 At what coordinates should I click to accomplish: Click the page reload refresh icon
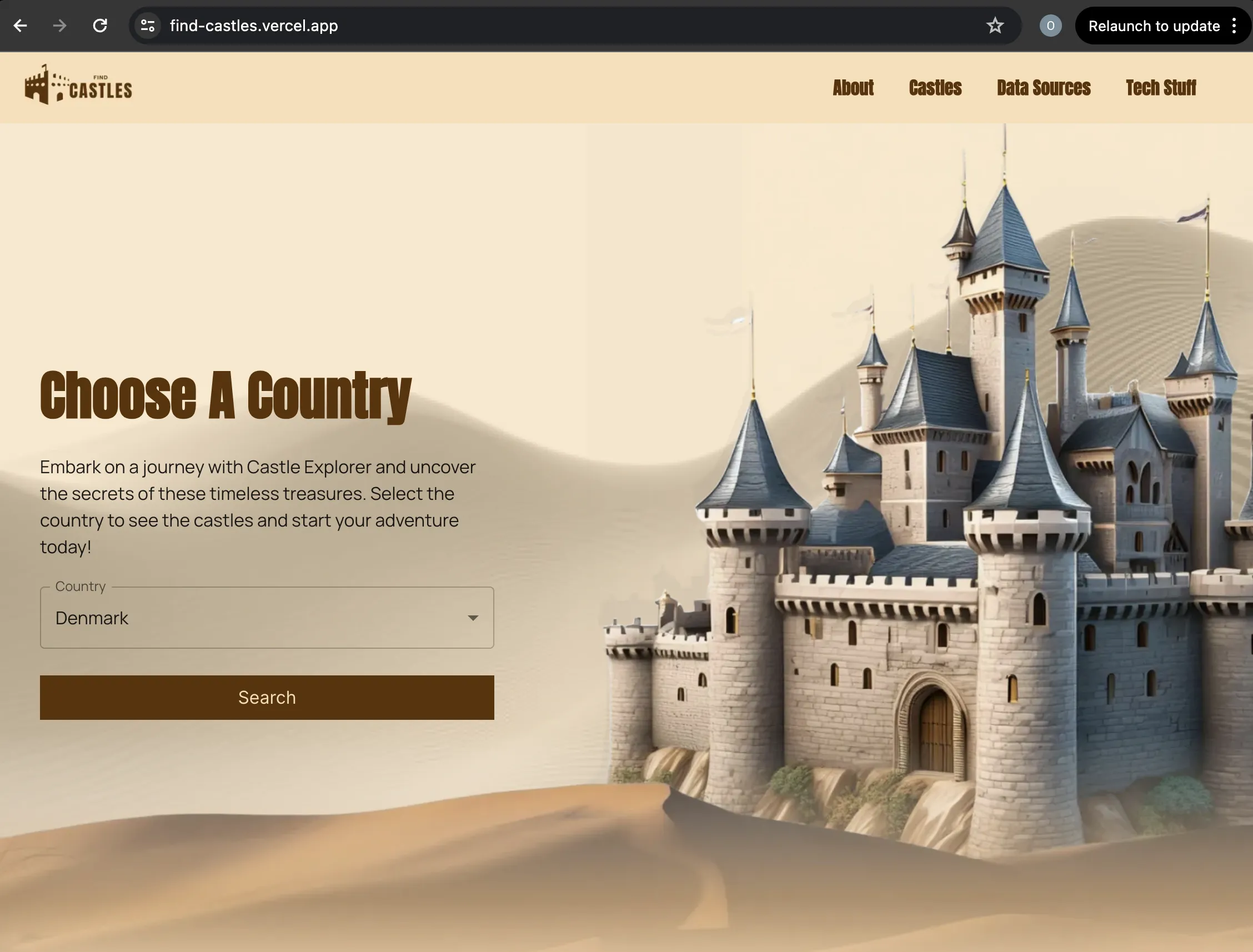tap(98, 25)
